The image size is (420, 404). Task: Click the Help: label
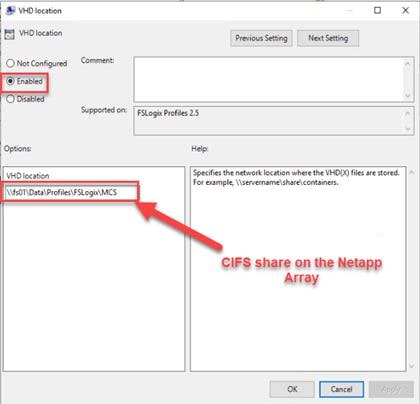(200, 149)
